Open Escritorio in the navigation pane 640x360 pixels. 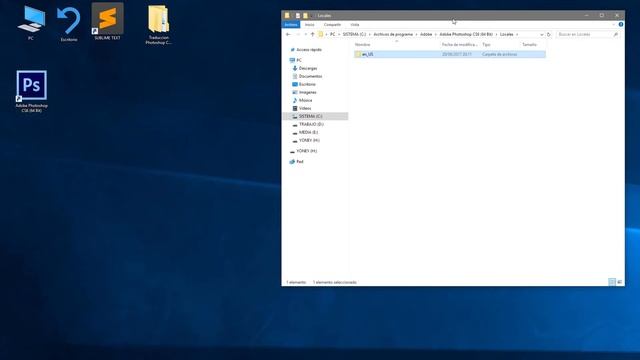pos(307,84)
